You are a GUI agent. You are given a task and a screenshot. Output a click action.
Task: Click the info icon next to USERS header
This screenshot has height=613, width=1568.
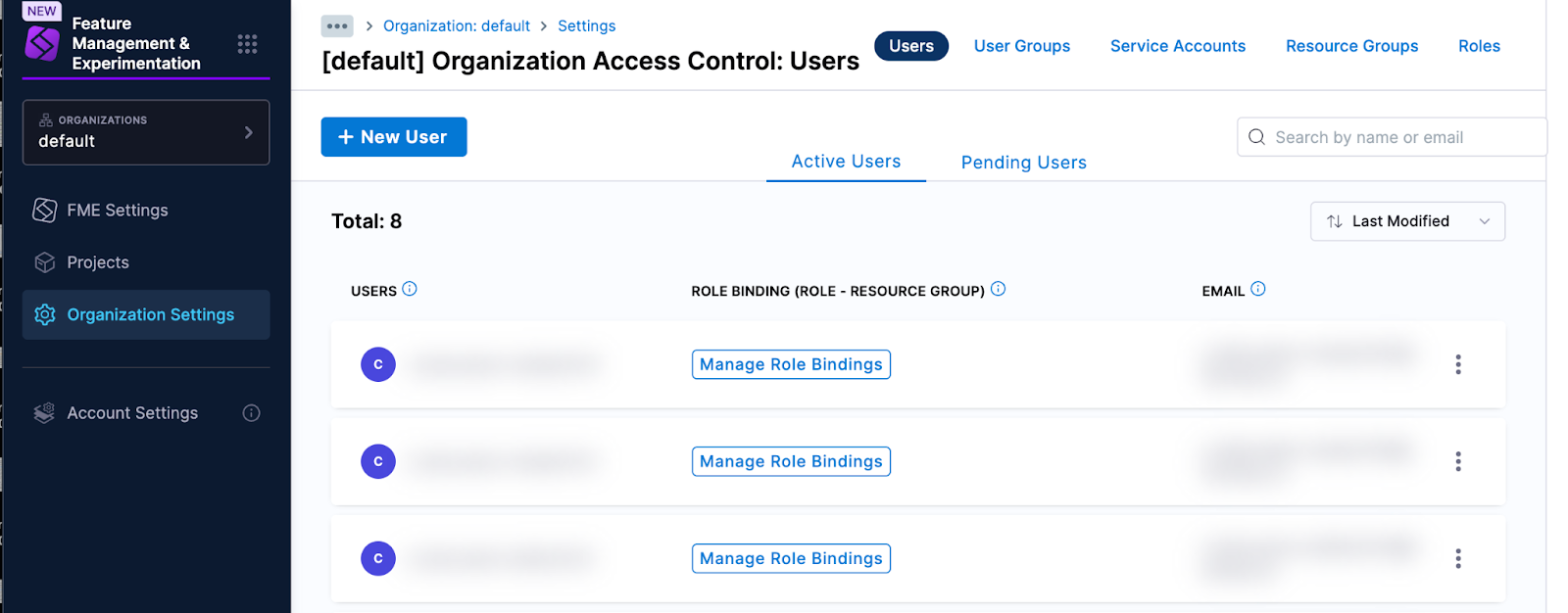coord(410,289)
